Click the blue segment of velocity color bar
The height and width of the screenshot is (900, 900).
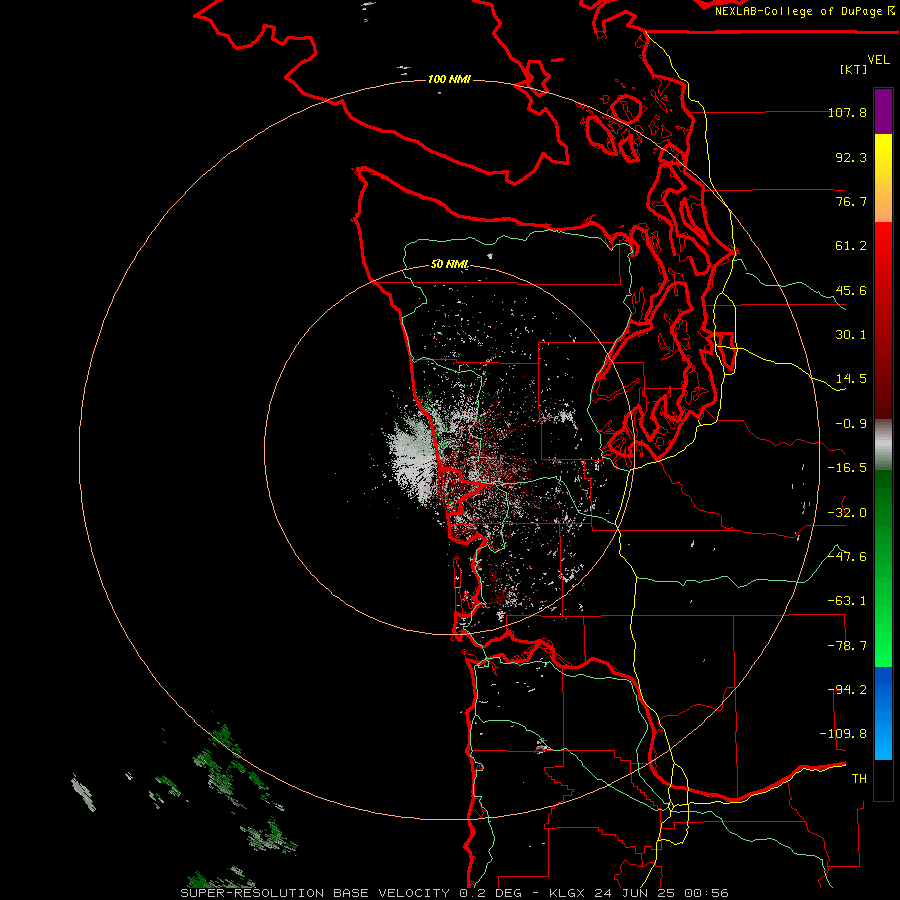click(883, 713)
